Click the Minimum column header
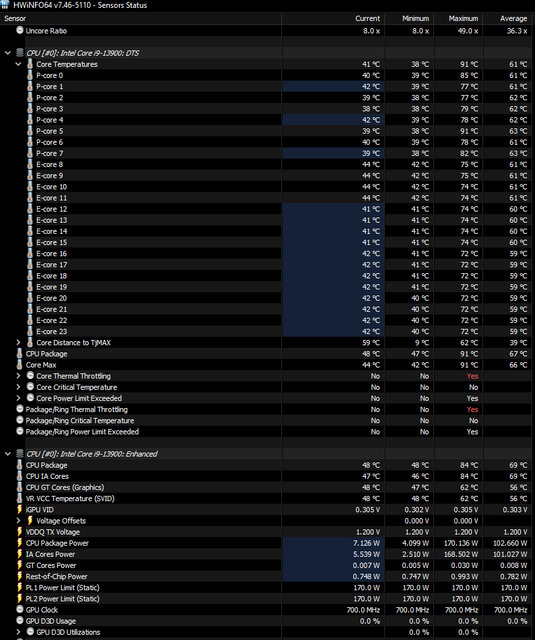This screenshot has height=640, width=535. (409, 18)
